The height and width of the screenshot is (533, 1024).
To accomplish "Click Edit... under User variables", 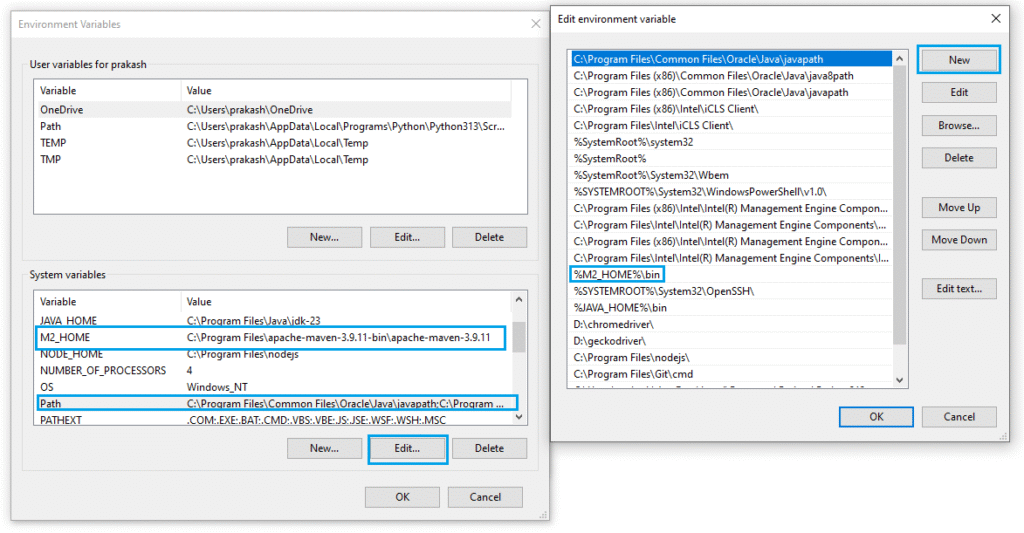I will point(407,237).
